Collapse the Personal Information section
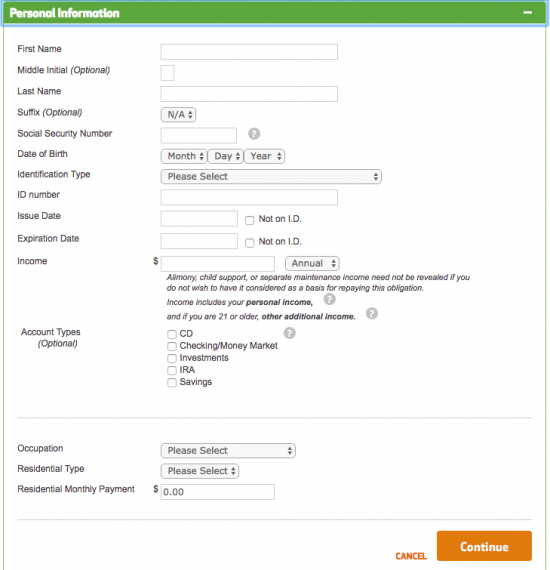 pyautogui.click(x=527, y=13)
